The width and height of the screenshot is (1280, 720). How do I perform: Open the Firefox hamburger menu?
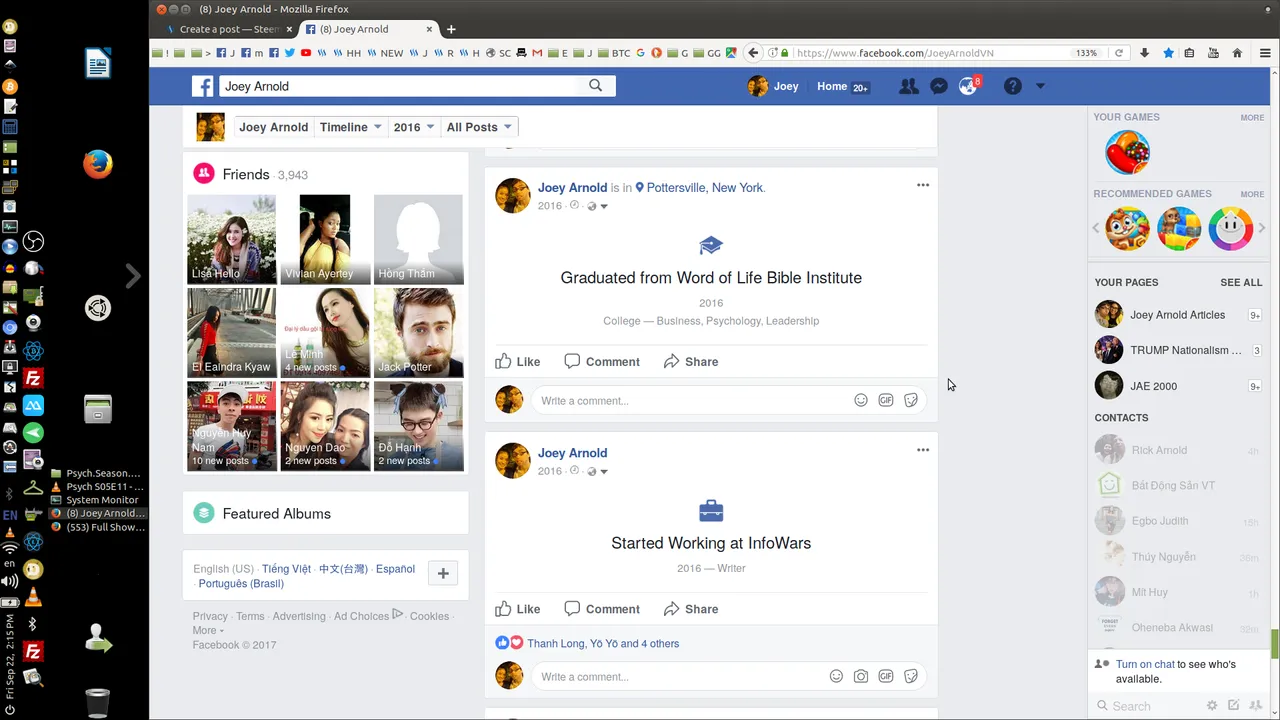pyautogui.click(x=1265, y=53)
